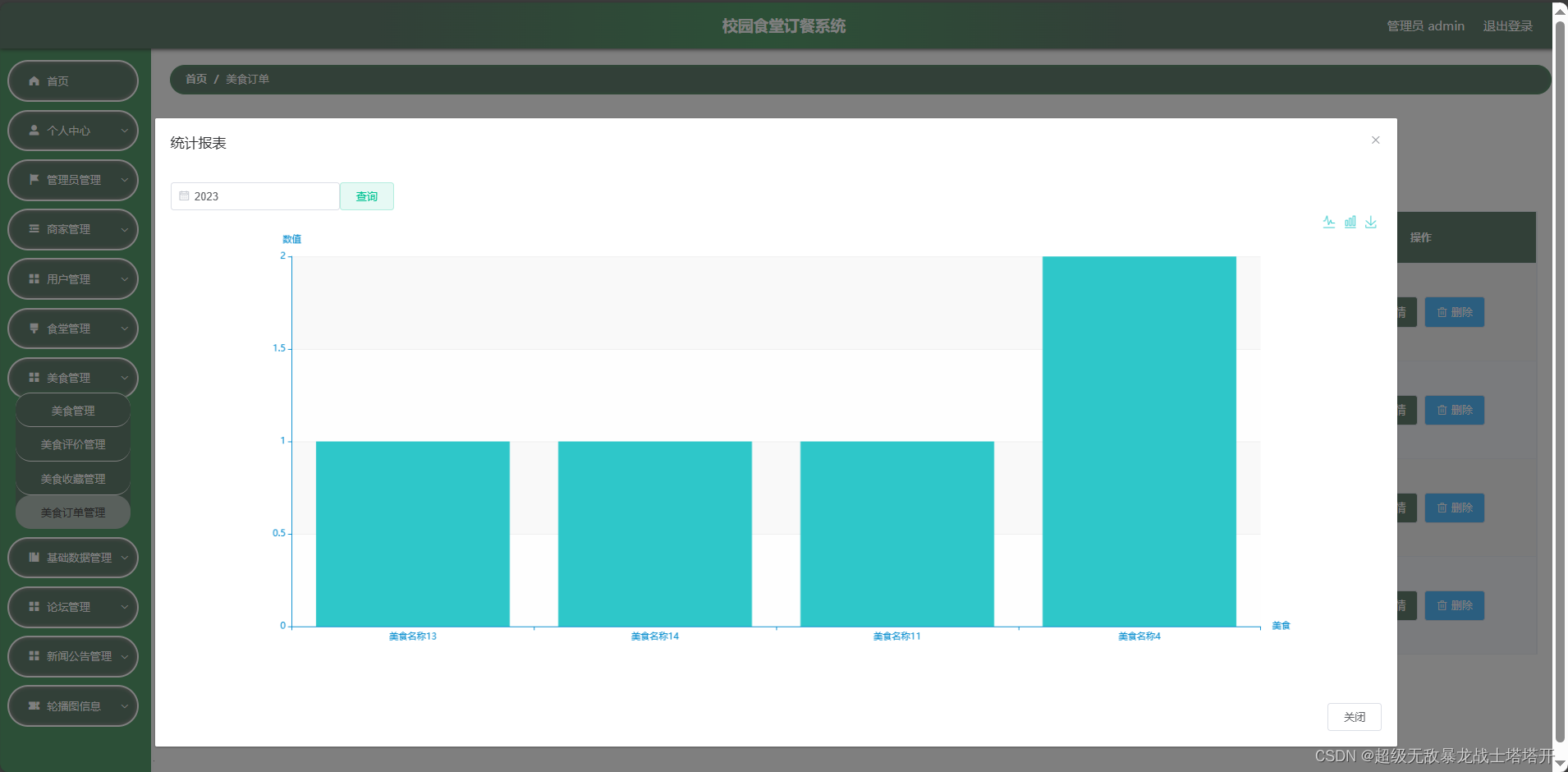Open 首页 in the sidebar
1568x772 pixels.
point(73,81)
